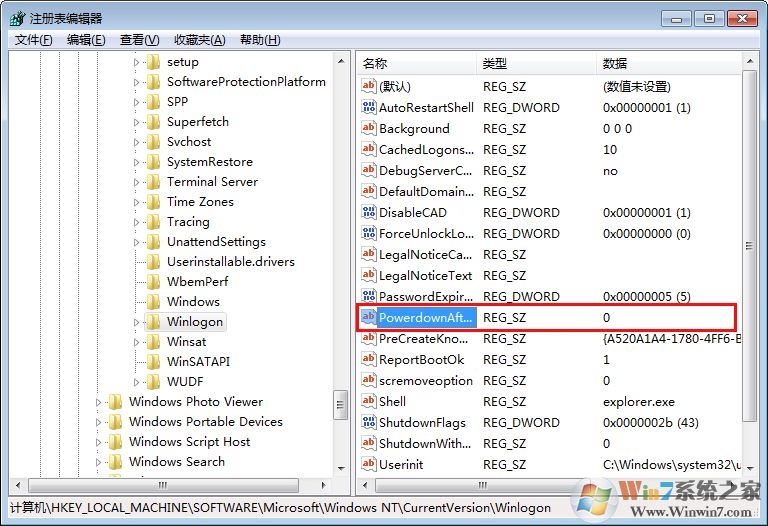Sort values by 名称 column header
The width and height of the screenshot is (768, 526).
417,63
